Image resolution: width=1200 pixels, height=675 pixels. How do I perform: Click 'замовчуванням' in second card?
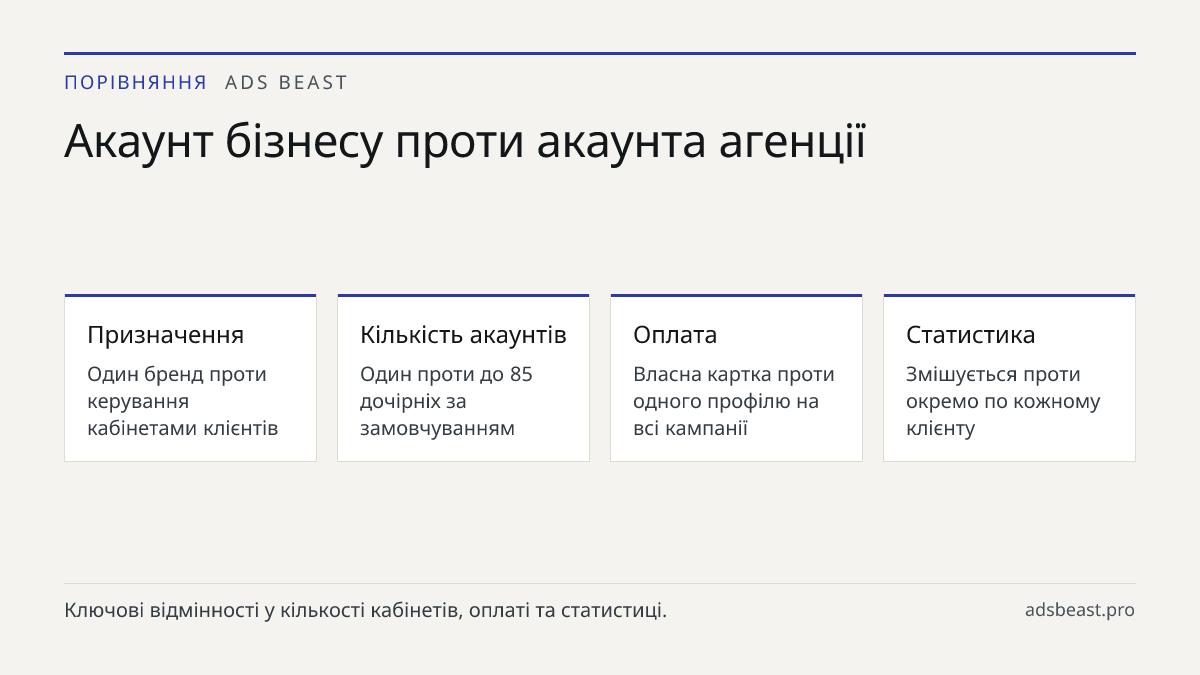(437, 429)
